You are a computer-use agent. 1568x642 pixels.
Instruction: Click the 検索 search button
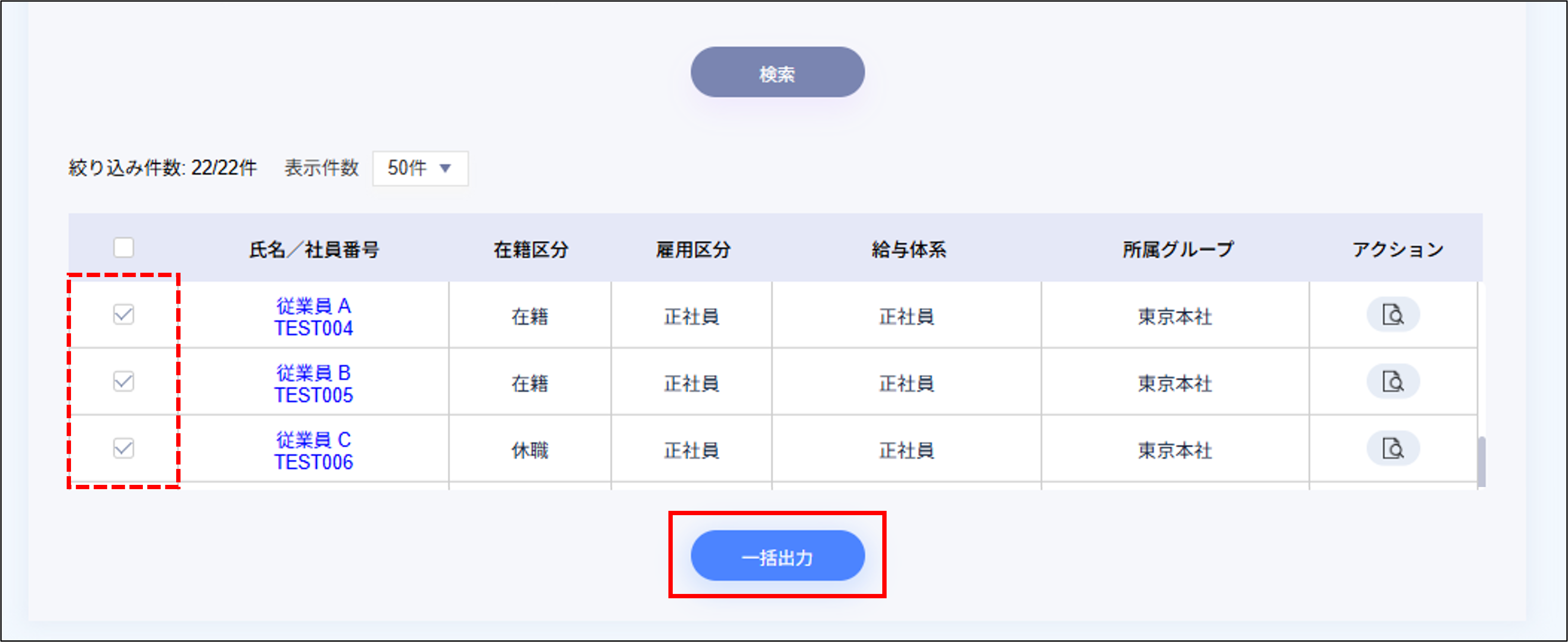pyautogui.click(x=778, y=72)
